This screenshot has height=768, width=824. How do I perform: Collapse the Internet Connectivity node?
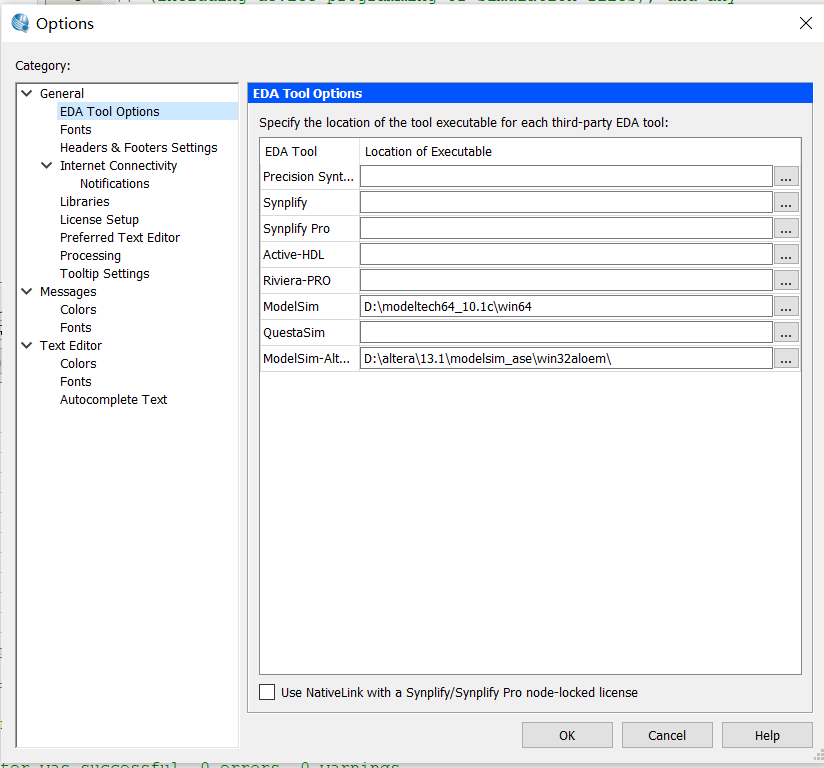click(47, 165)
